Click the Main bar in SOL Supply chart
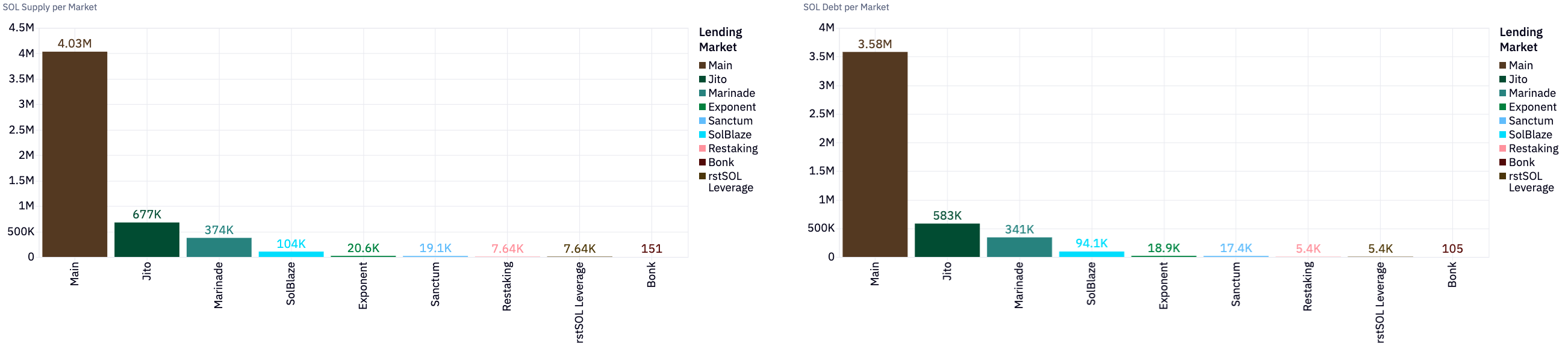 (x=74, y=154)
